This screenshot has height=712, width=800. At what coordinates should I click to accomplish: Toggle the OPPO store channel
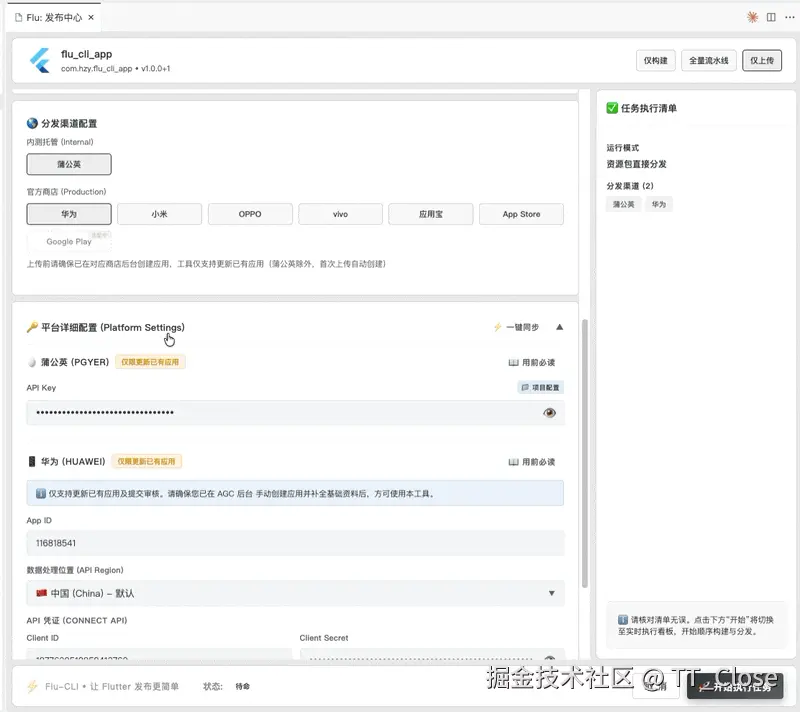click(x=250, y=214)
